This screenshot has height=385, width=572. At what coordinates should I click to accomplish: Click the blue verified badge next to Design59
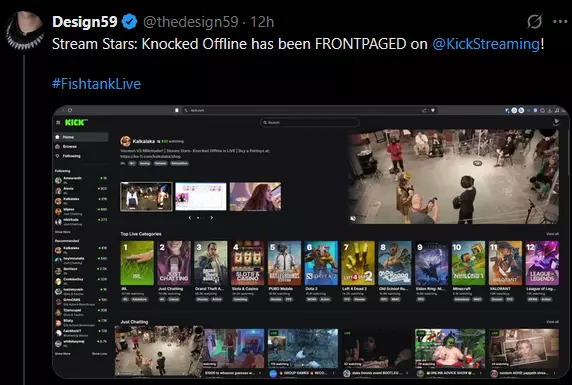(x=129, y=22)
